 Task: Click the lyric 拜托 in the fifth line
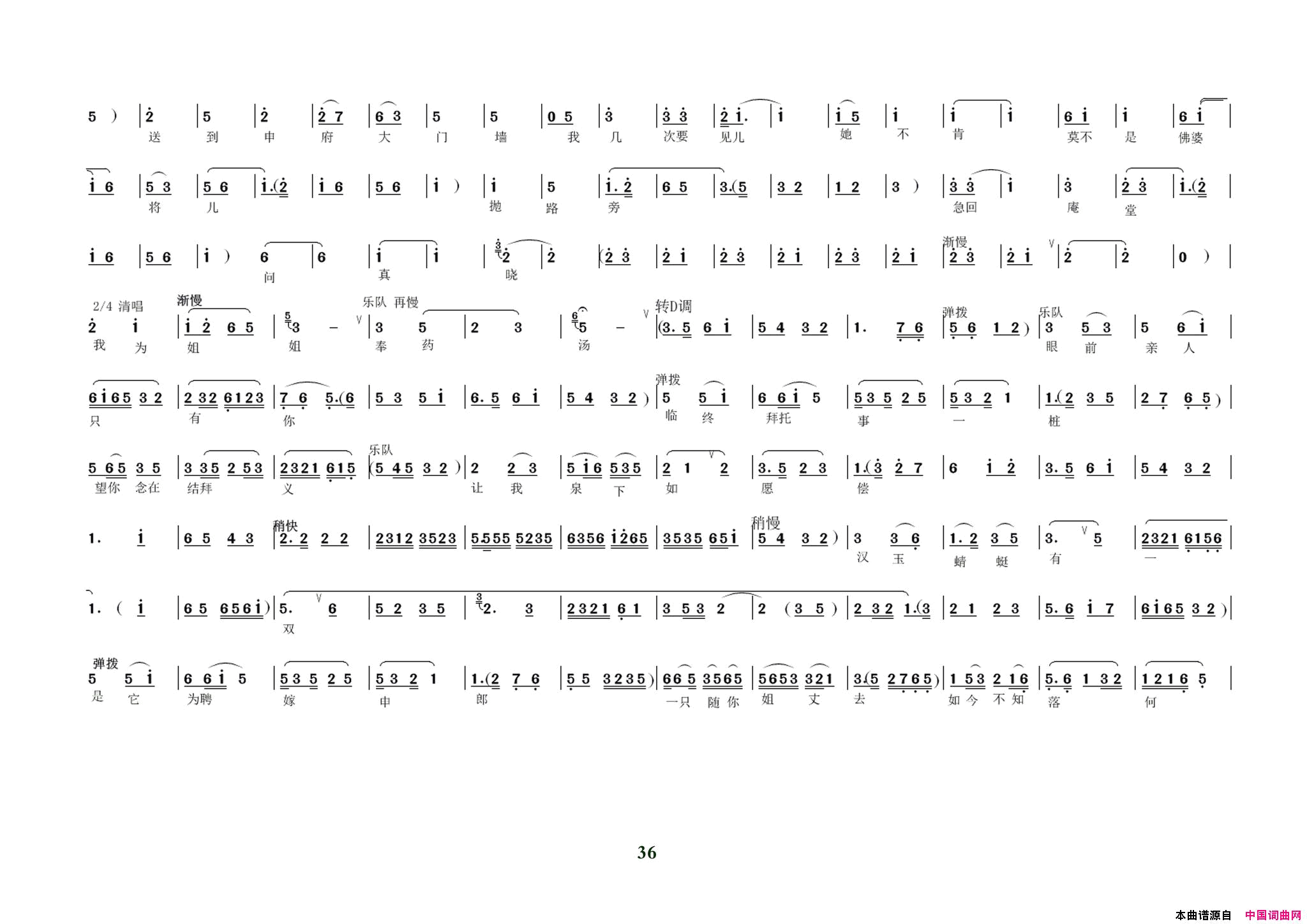pos(779,418)
